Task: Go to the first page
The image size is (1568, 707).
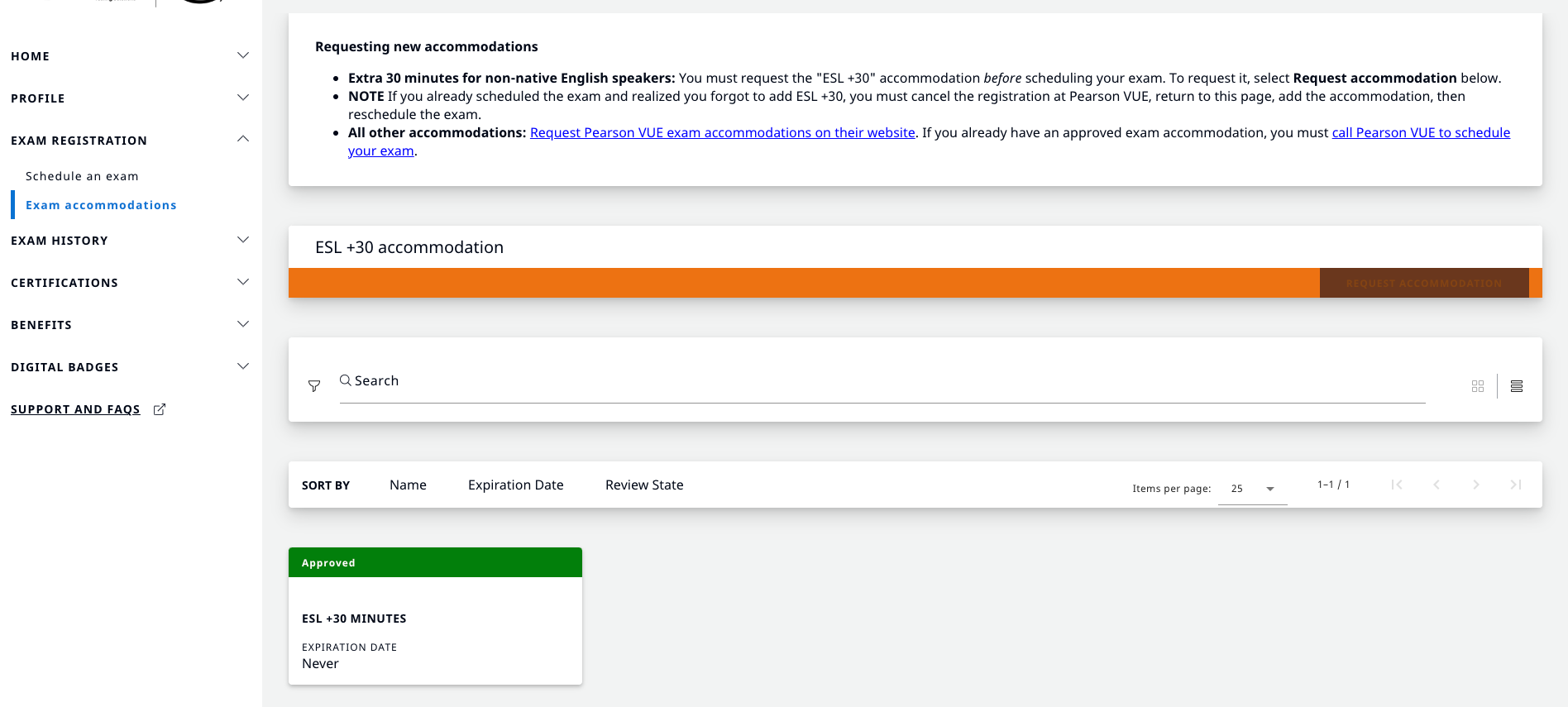Action: [1397, 485]
